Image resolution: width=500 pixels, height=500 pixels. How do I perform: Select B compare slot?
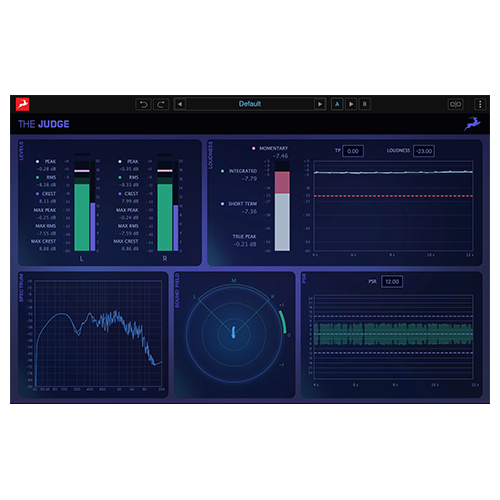coord(365,104)
